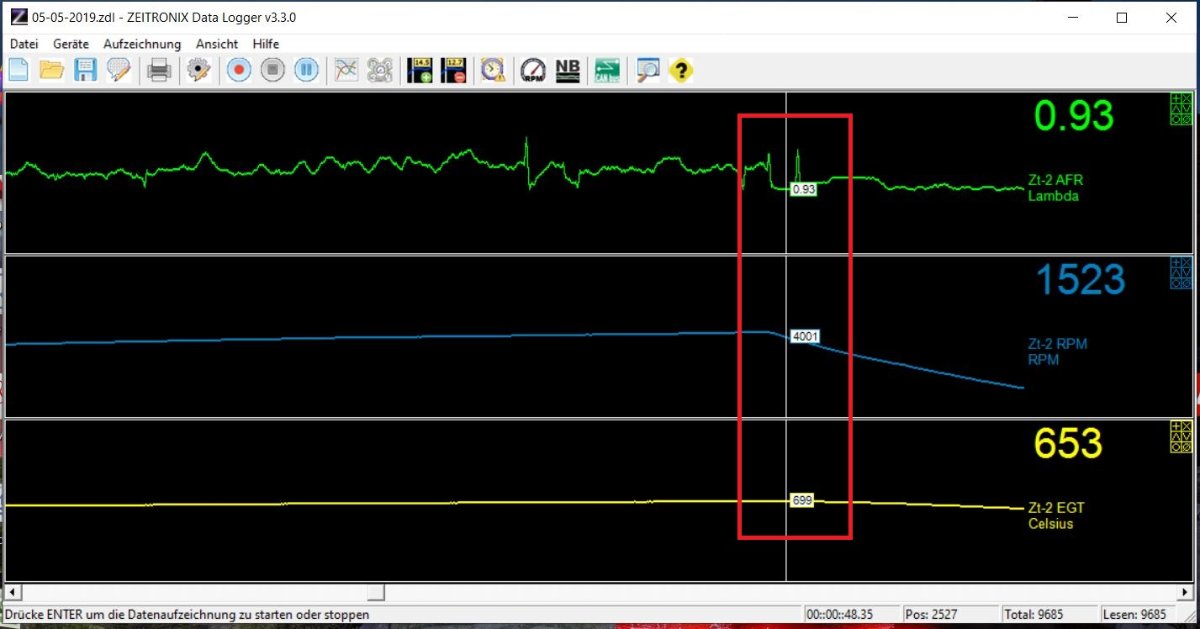Print the current graph
1200x629 pixels.
159,70
